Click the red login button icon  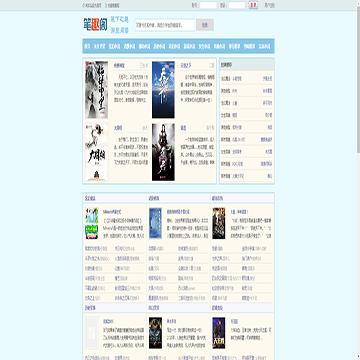click(x=253, y=5)
